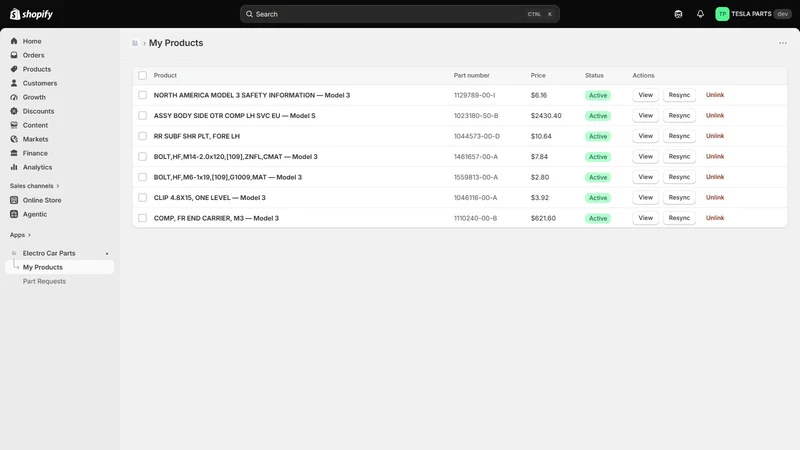Image resolution: width=800 pixels, height=450 pixels.
Task: Click the search magnifier icon
Action: (x=249, y=14)
